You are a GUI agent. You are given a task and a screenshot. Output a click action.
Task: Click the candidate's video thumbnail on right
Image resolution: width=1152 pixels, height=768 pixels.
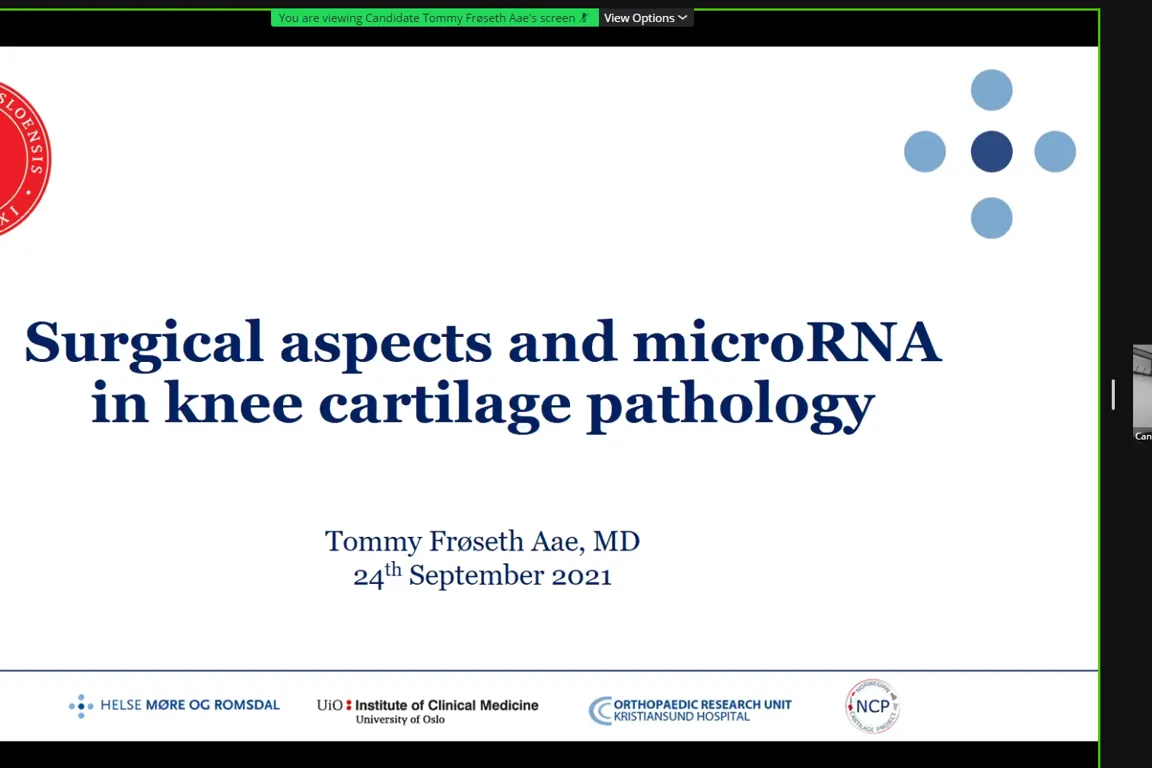click(1142, 392)
